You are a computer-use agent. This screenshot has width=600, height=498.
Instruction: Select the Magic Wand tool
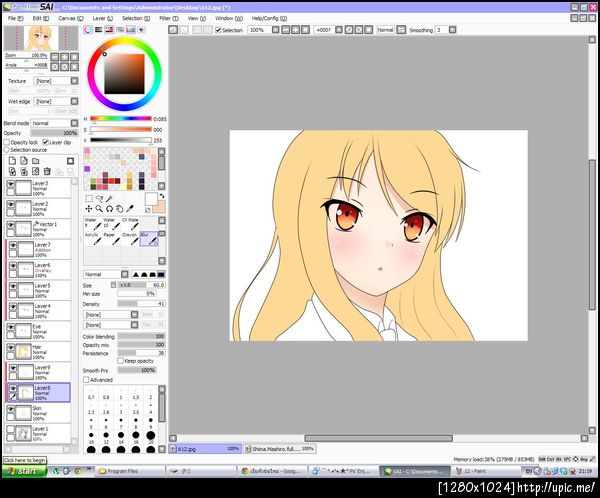(x=109, y=198)
